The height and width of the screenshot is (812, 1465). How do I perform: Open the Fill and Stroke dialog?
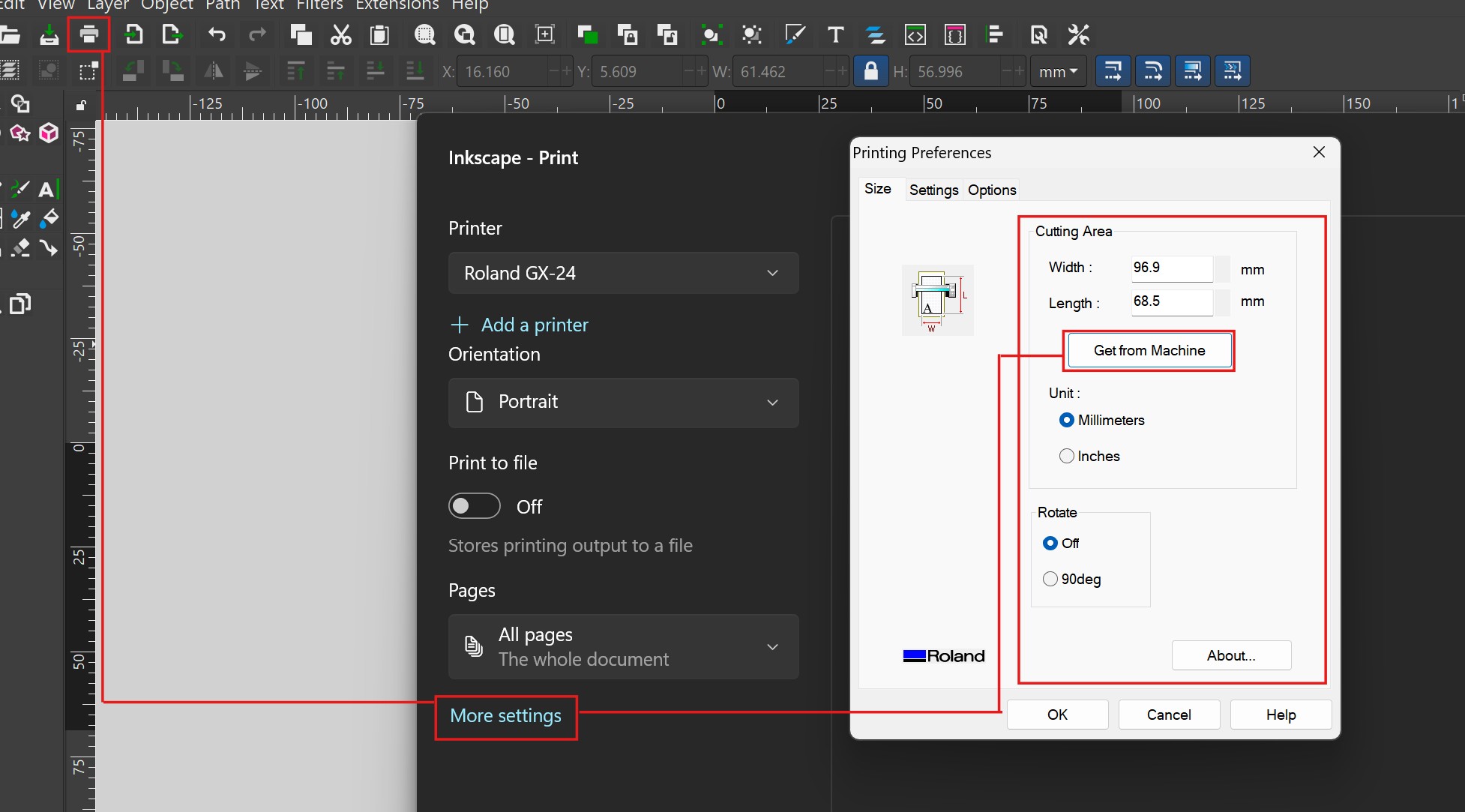(x=795, y=34)
